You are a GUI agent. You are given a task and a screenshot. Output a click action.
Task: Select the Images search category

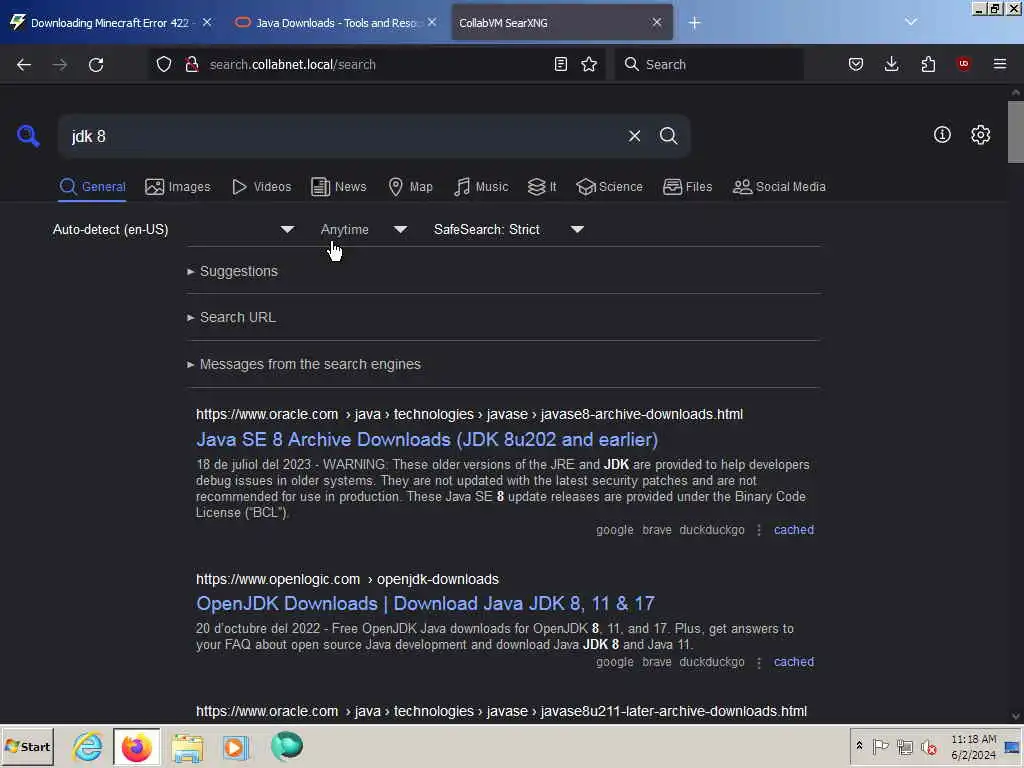point(178,187)
